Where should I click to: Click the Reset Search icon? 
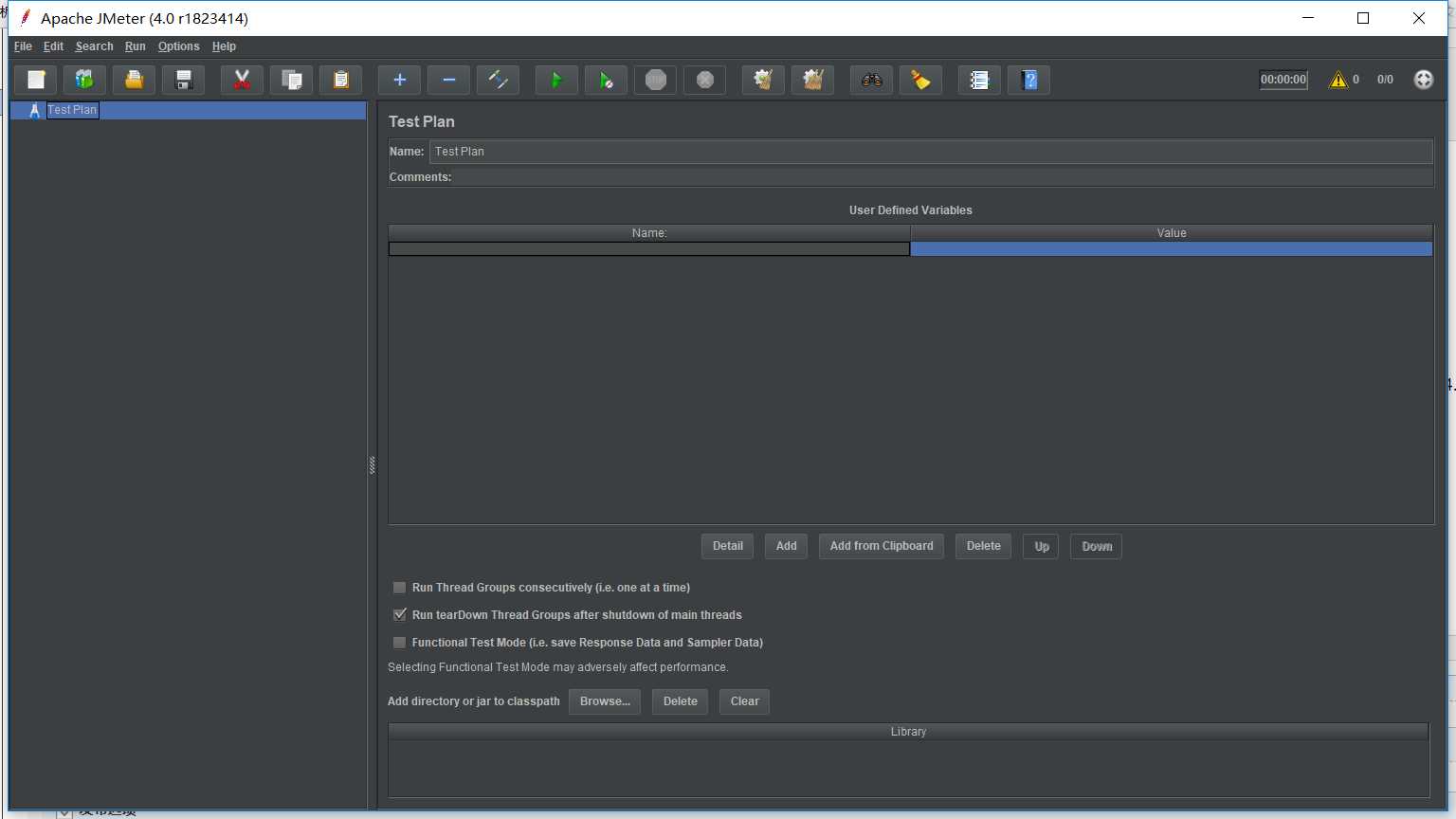tap(920, 81)
